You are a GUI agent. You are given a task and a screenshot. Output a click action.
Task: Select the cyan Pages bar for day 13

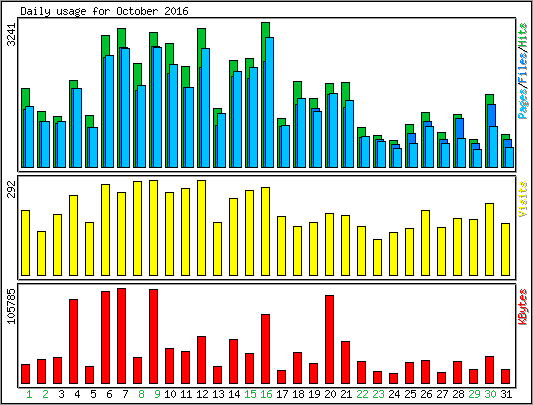222,140
